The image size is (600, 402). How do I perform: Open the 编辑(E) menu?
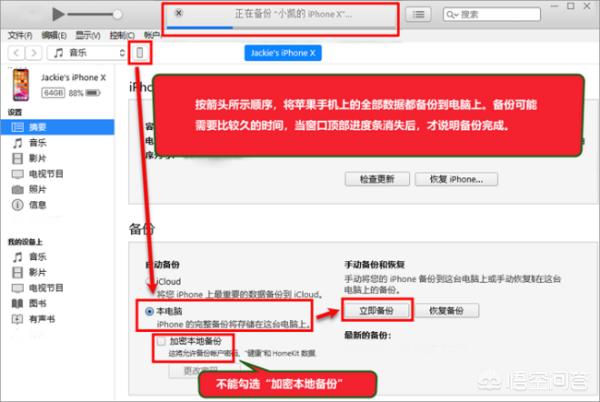[54, 36]
